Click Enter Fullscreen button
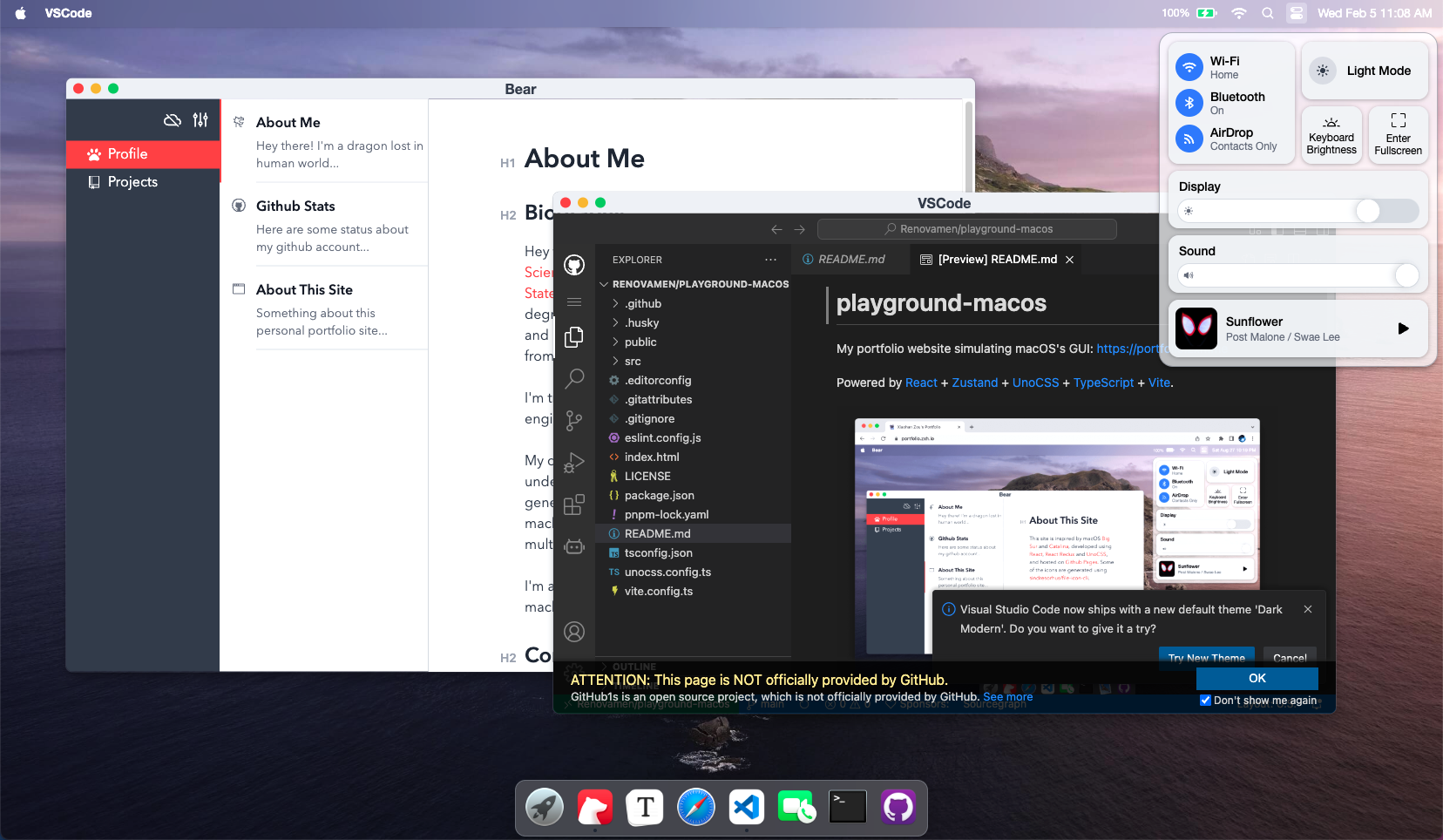This screenshot has width=1443, height=840. pos(1398,135)
